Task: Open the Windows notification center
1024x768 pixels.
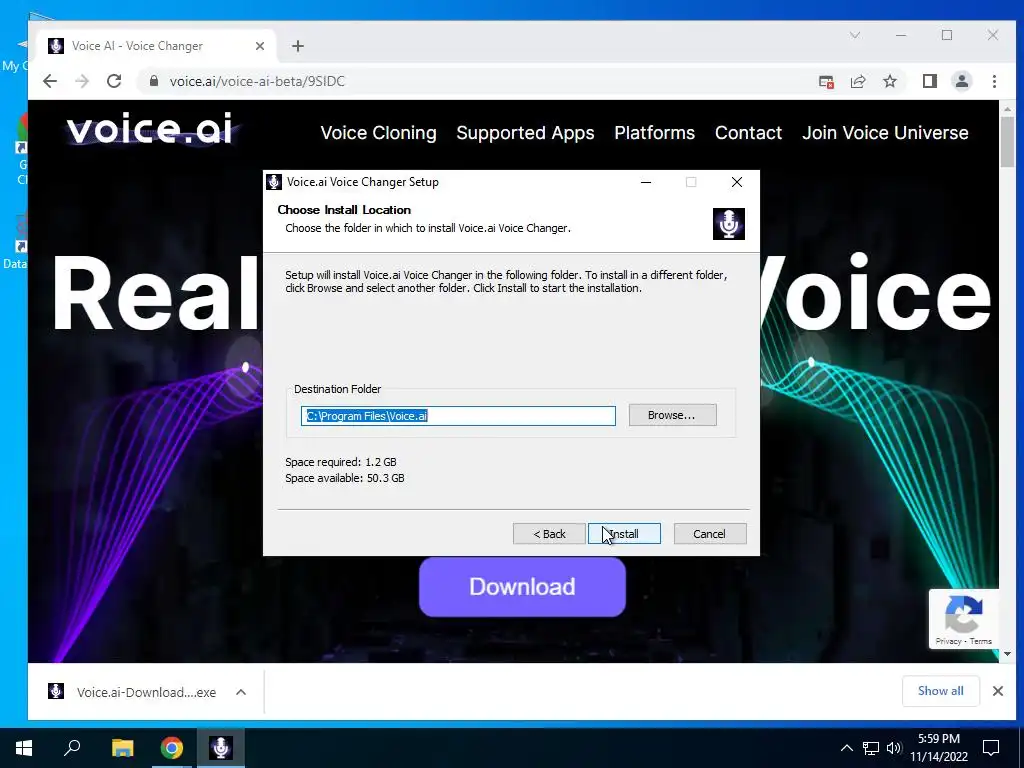Action: pyautogui.click(x=991, y=748)
